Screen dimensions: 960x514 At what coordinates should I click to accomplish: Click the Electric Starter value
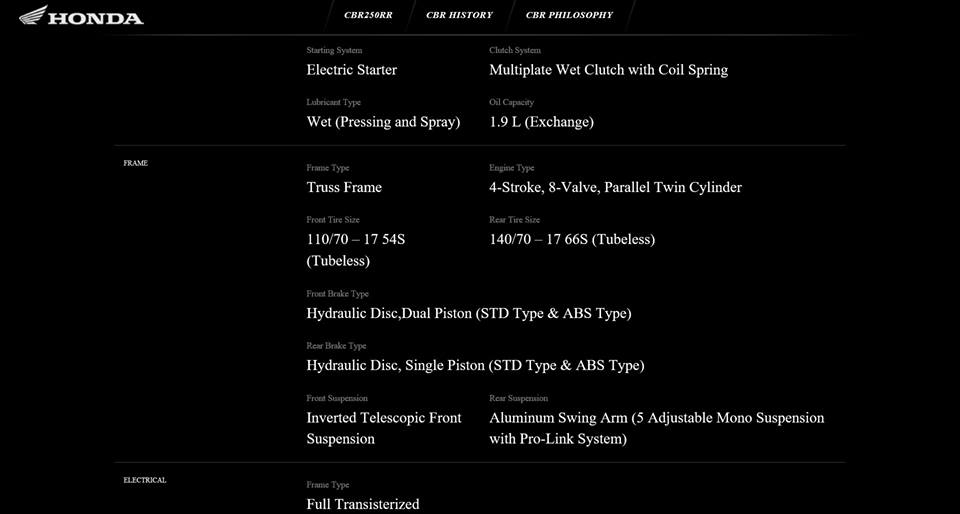pos(351,70)
